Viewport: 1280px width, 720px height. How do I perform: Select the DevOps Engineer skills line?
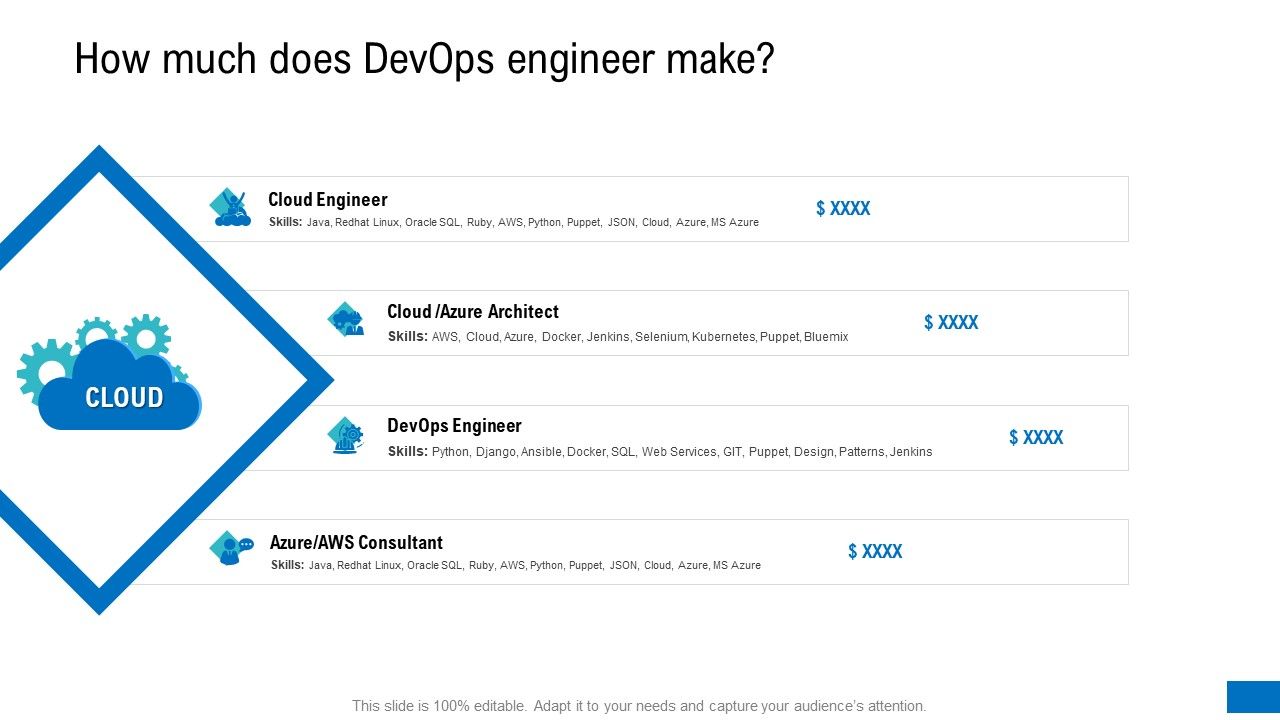pyautogui.click(x=660, y=452)
